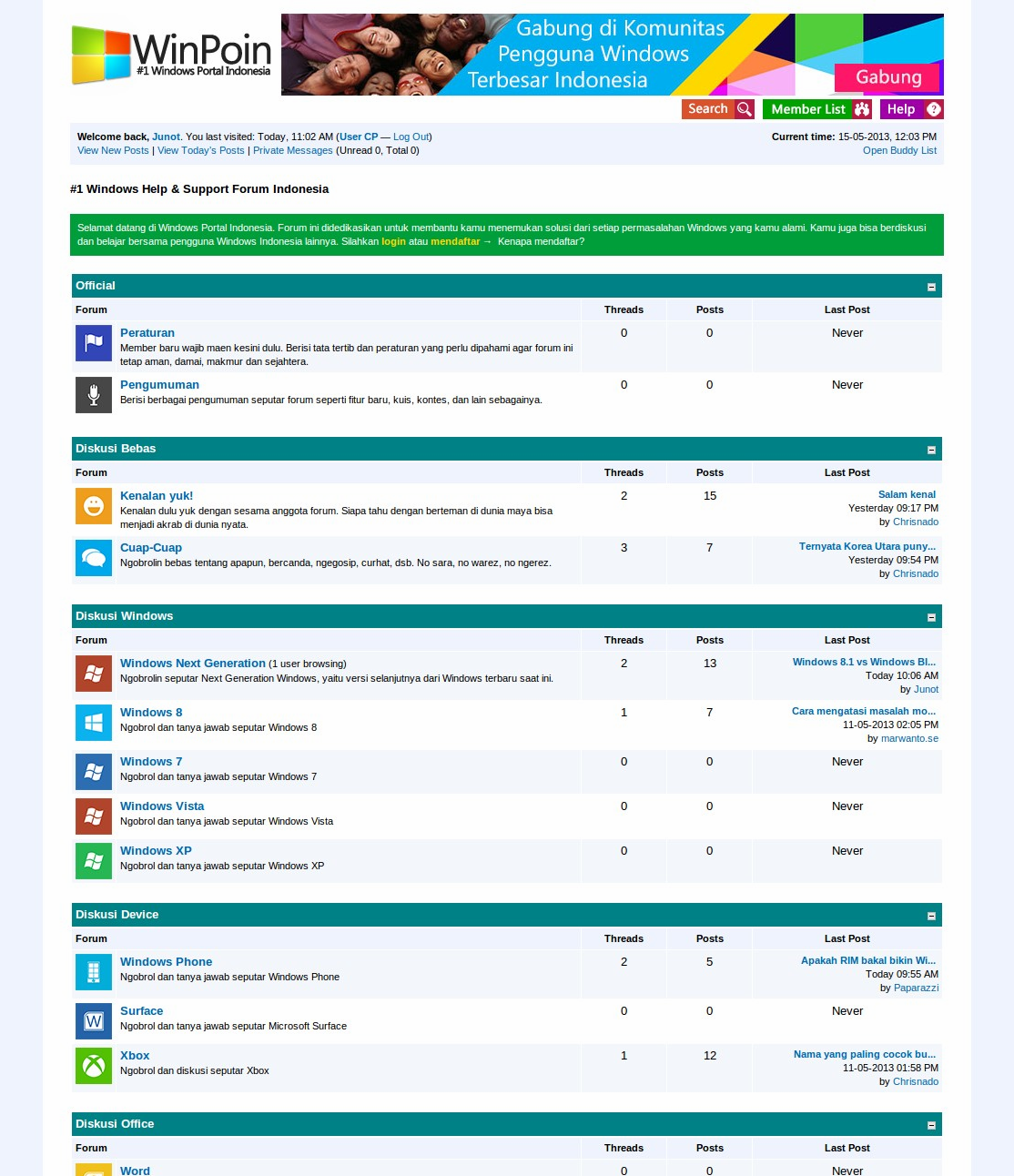View New Posts
Image resolution: width=1014 pixels, height=1176 pixels.
tap(113, 150)
